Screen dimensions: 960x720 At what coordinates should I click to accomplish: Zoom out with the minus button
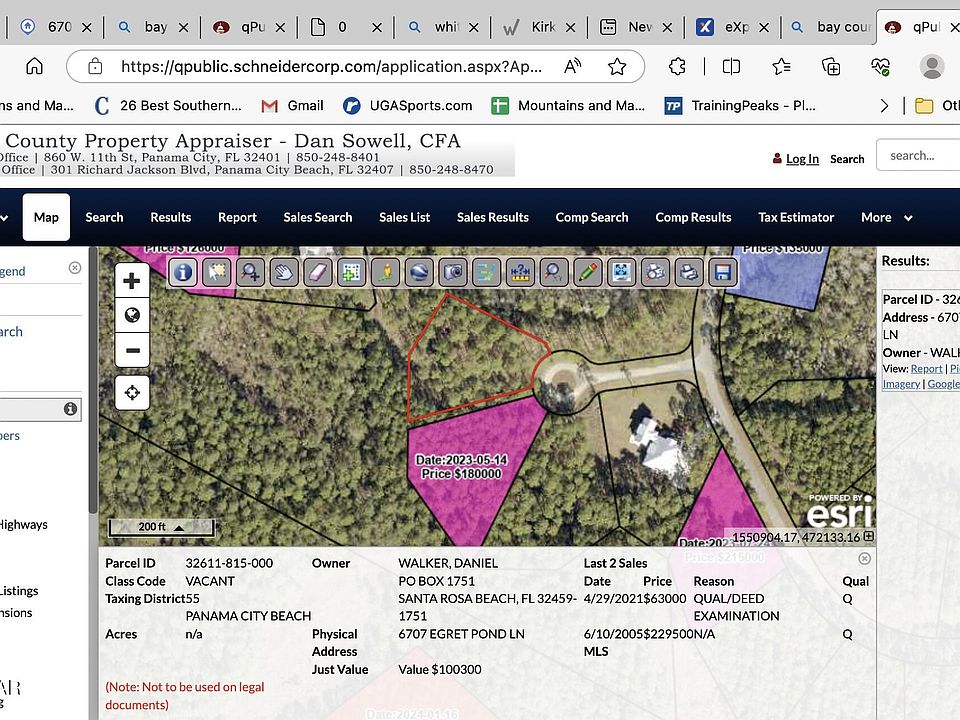(132, 351)
